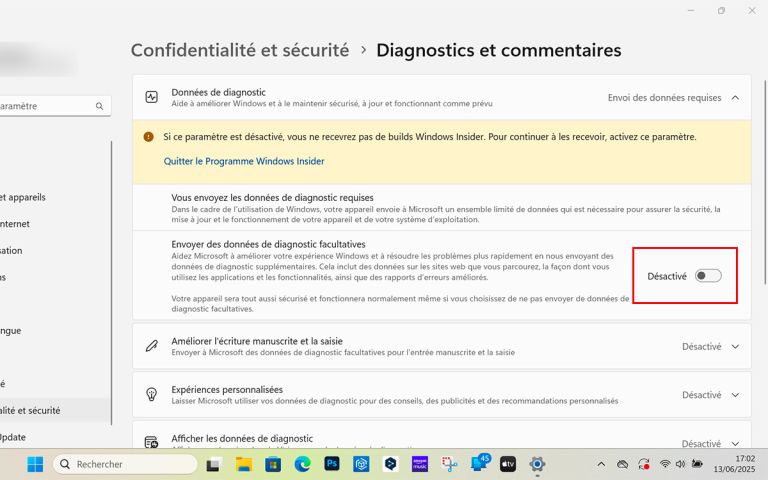Screen dimensions: 768x480
Task: Launch Microsoft Edge from taskbar
Action: click(302, 464)
